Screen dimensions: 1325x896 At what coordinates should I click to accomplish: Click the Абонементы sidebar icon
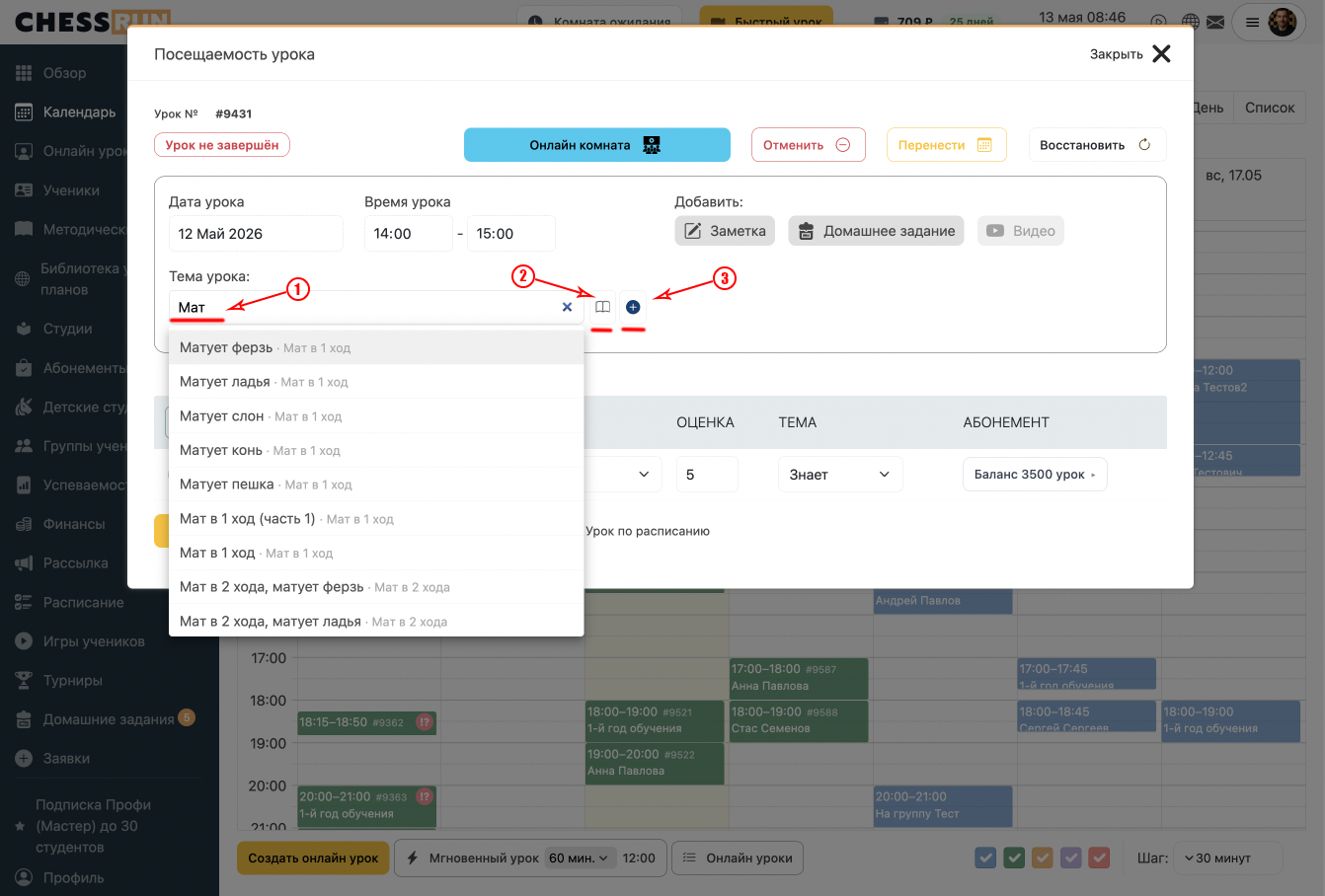click(24, 368)
